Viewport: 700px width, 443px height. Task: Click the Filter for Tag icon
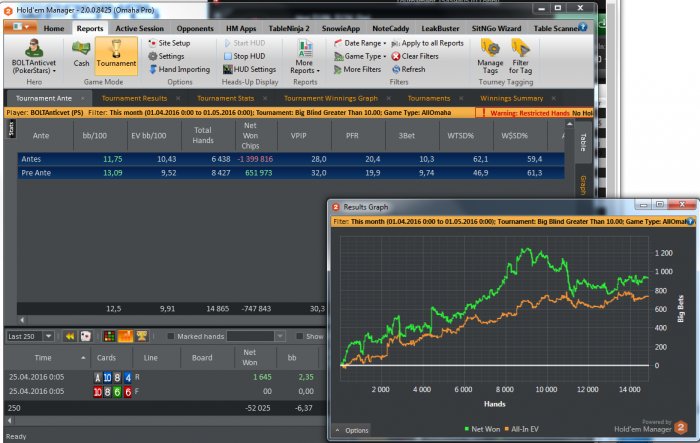[x=521, y=55]
